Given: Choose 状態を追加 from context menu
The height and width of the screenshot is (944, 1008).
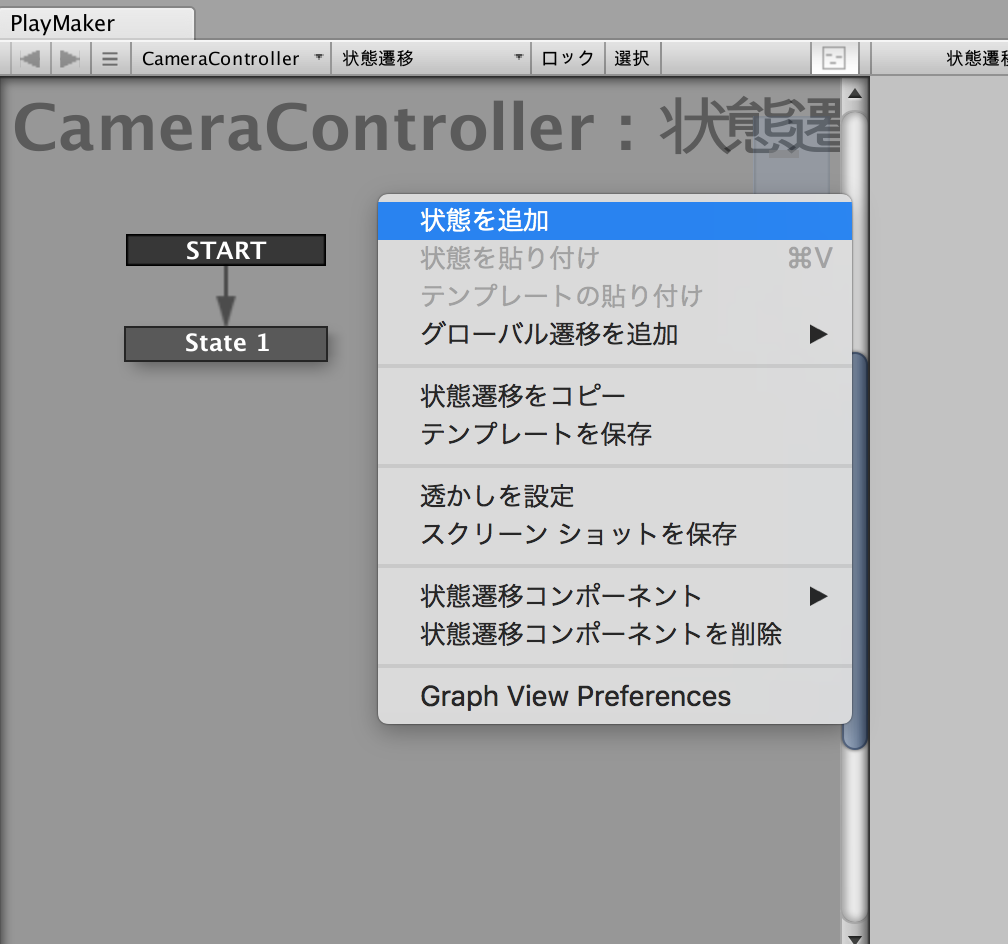Looking at the screenshot, I should coord(615,221).
